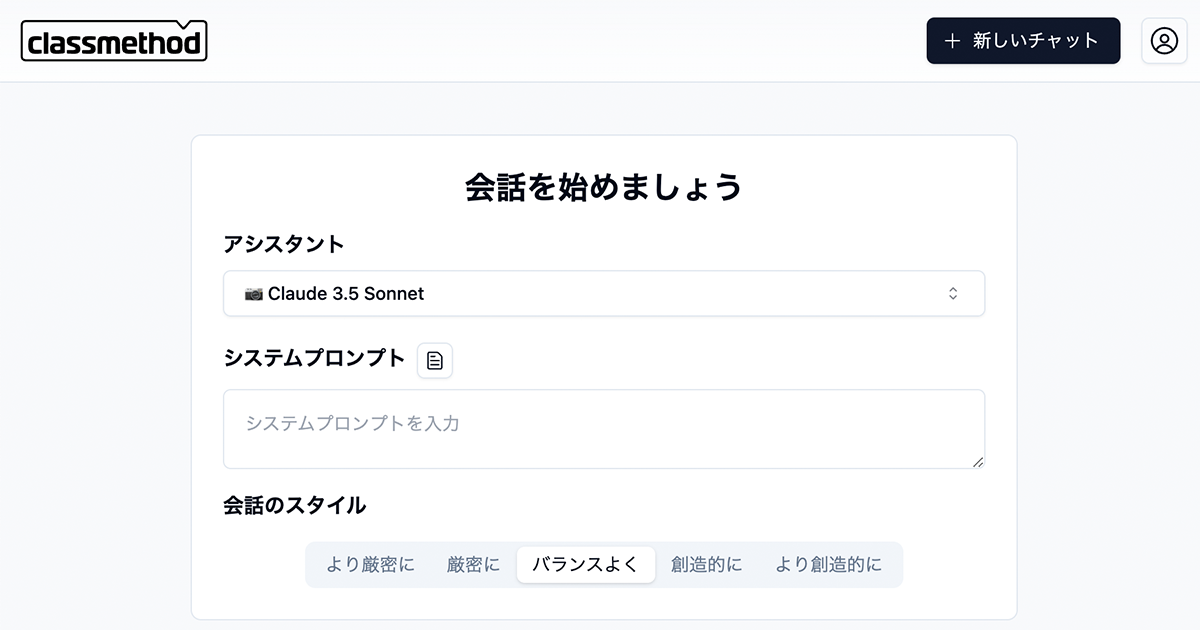
Task: Click the 会話を始めましょう heading
Action: 604,187
